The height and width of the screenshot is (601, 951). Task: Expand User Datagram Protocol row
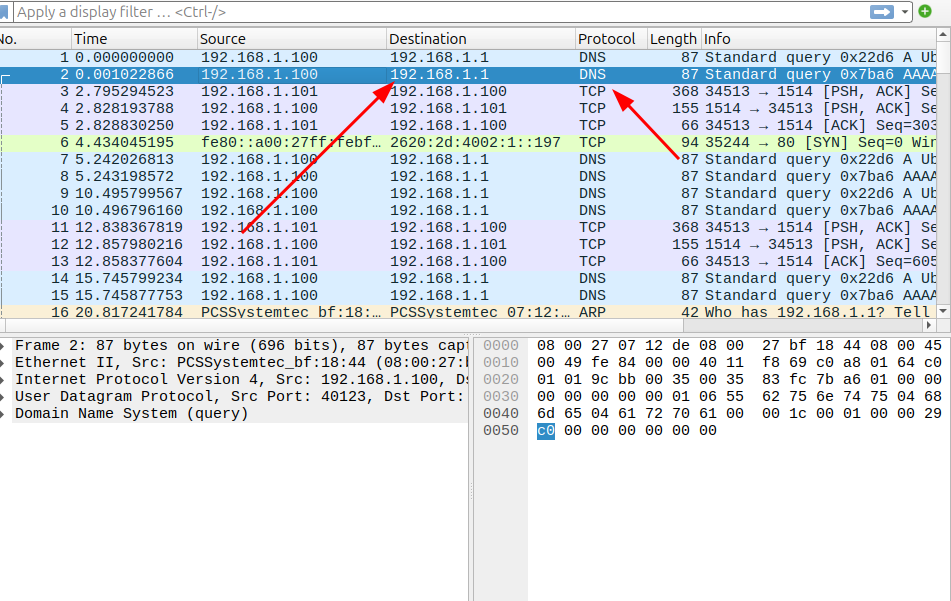[x=3, y=397]
